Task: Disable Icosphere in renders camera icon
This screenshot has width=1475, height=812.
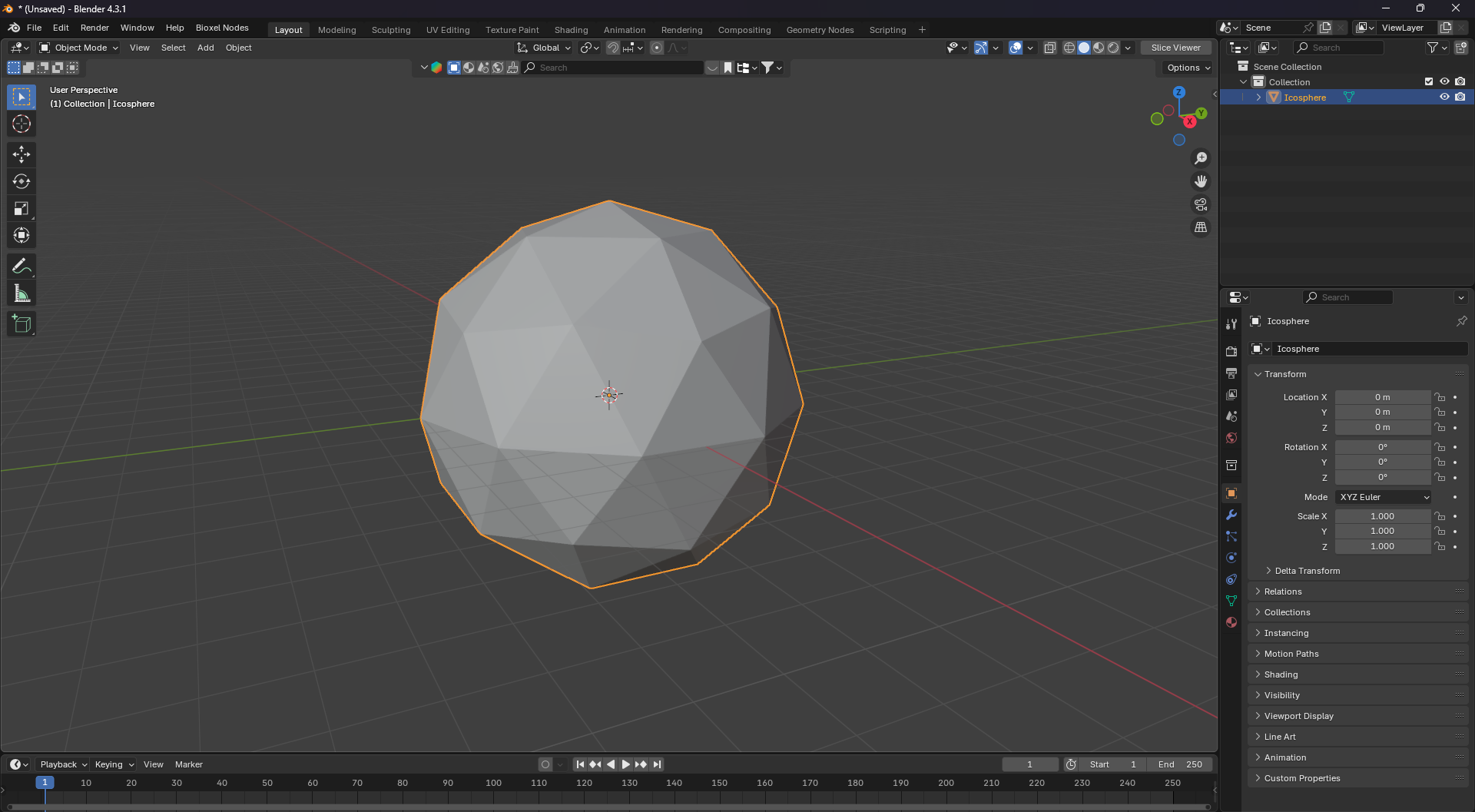Action: [1460, 98]
